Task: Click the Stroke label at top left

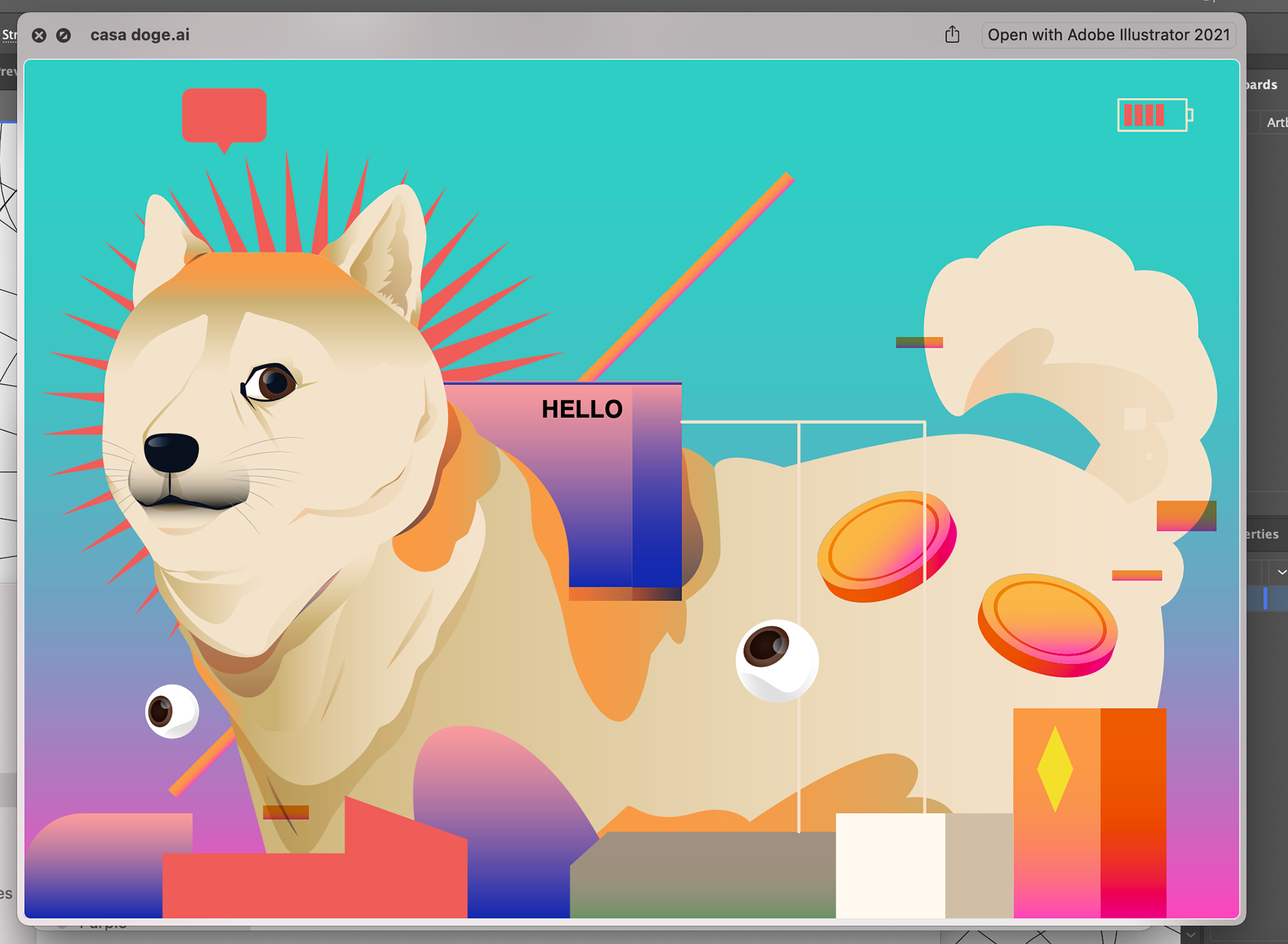Action: [8, 35]
